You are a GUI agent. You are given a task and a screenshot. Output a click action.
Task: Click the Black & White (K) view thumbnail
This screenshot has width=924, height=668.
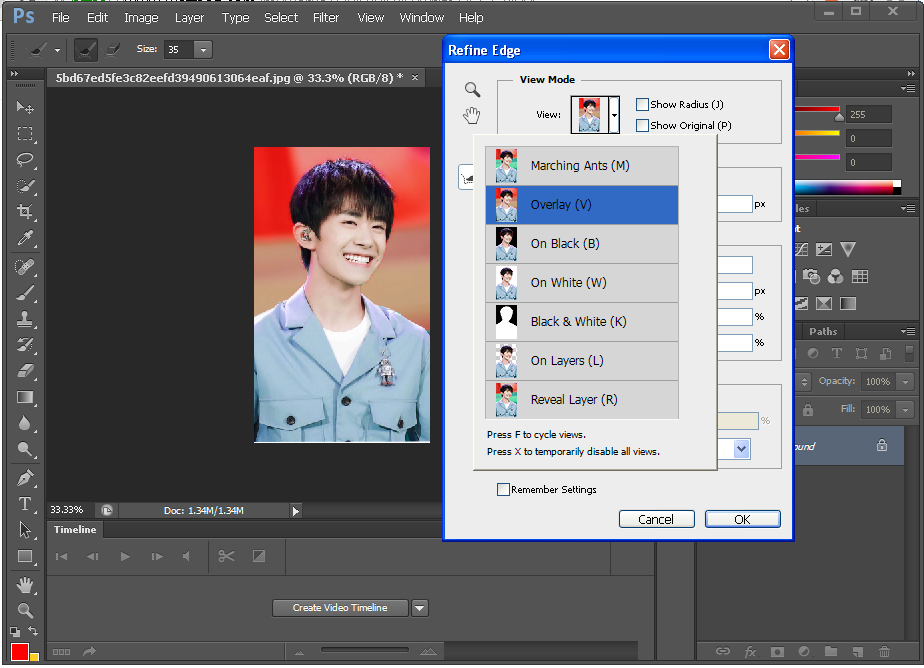pos(507,322)
